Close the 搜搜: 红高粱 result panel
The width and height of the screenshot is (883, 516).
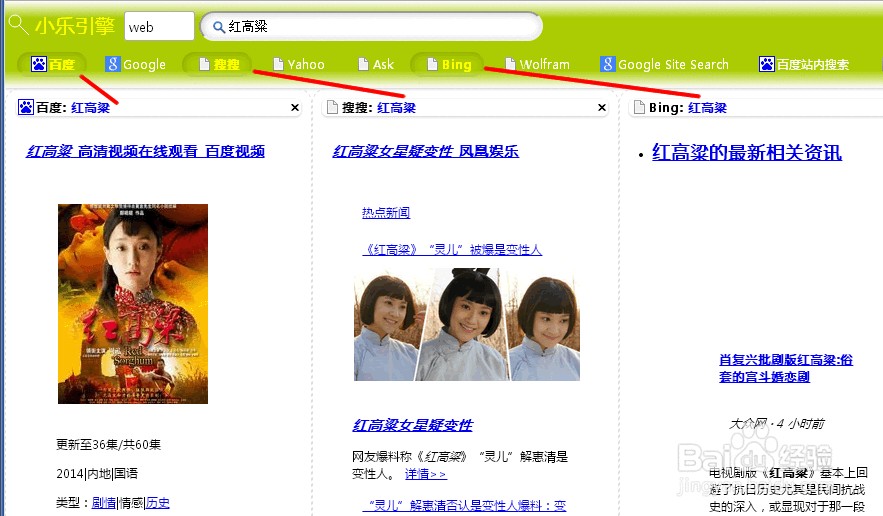coord(602,108)
